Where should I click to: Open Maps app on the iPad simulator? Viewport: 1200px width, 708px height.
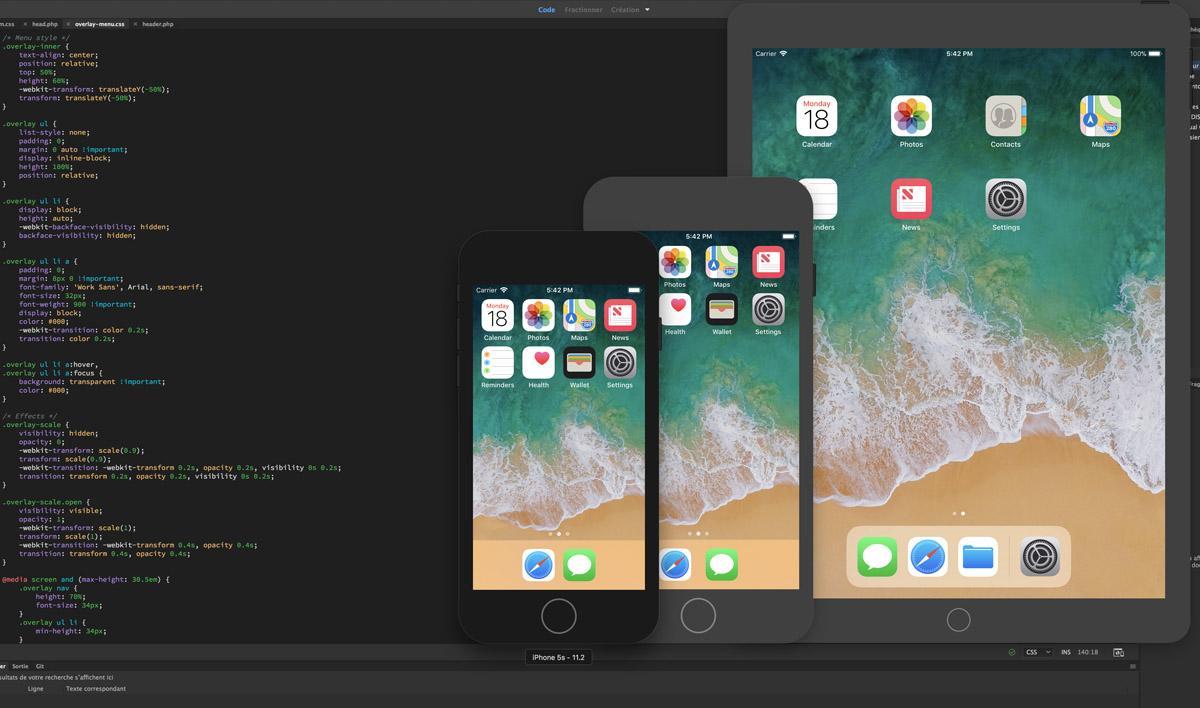pyautogui.click(x=1100, y=116)
